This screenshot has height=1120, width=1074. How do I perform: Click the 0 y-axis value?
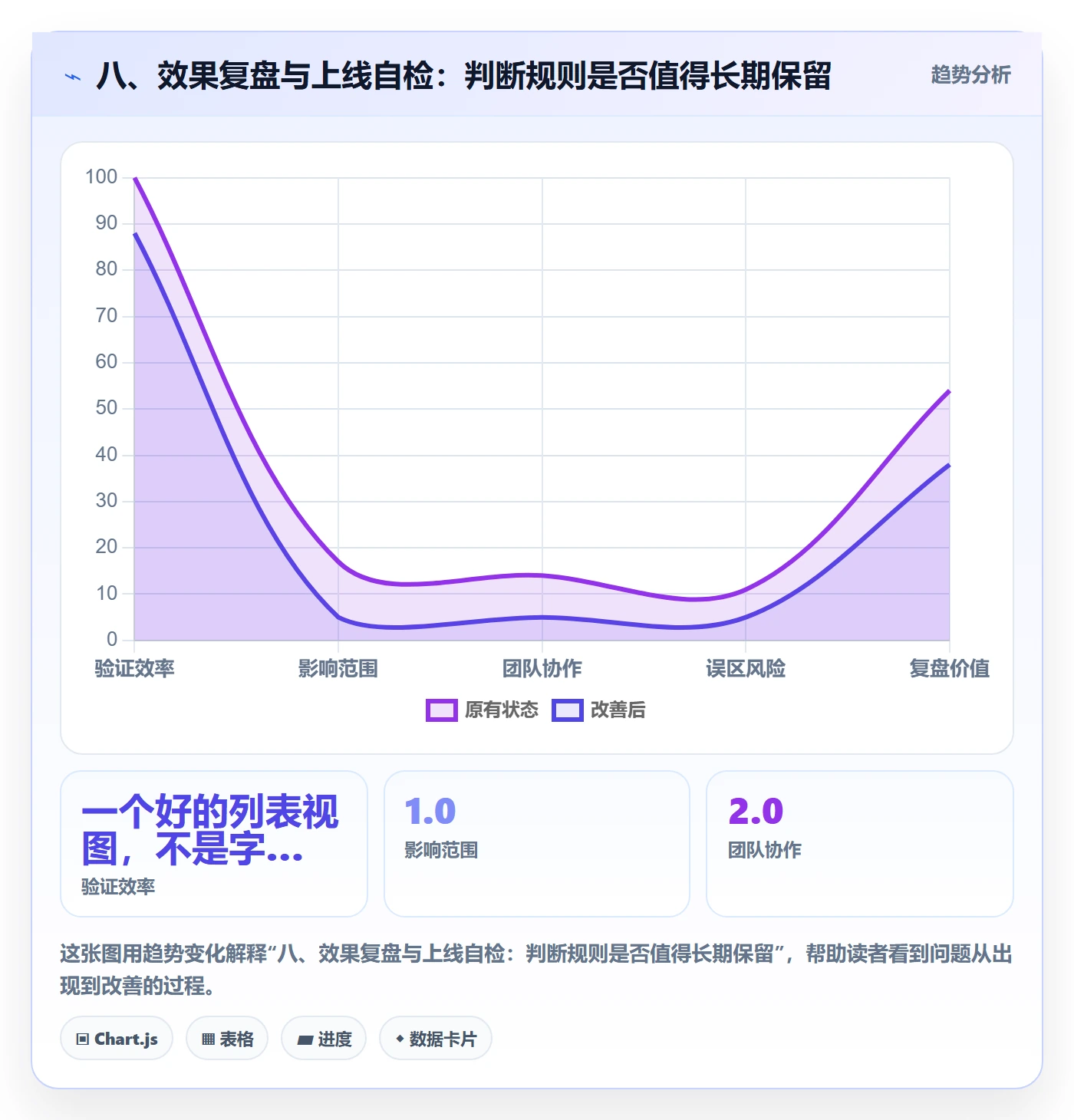112,639
